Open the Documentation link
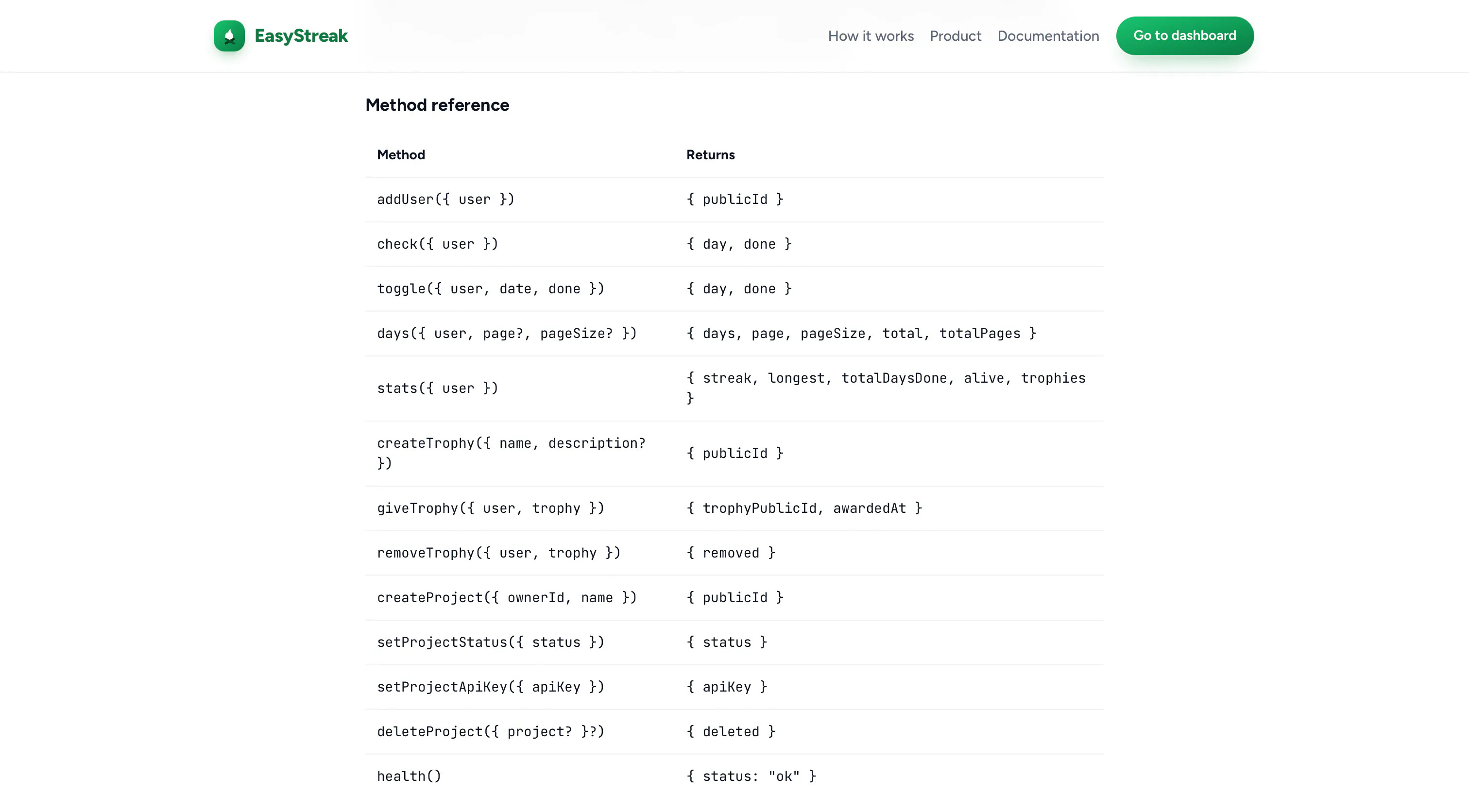 pos(1048,36)
